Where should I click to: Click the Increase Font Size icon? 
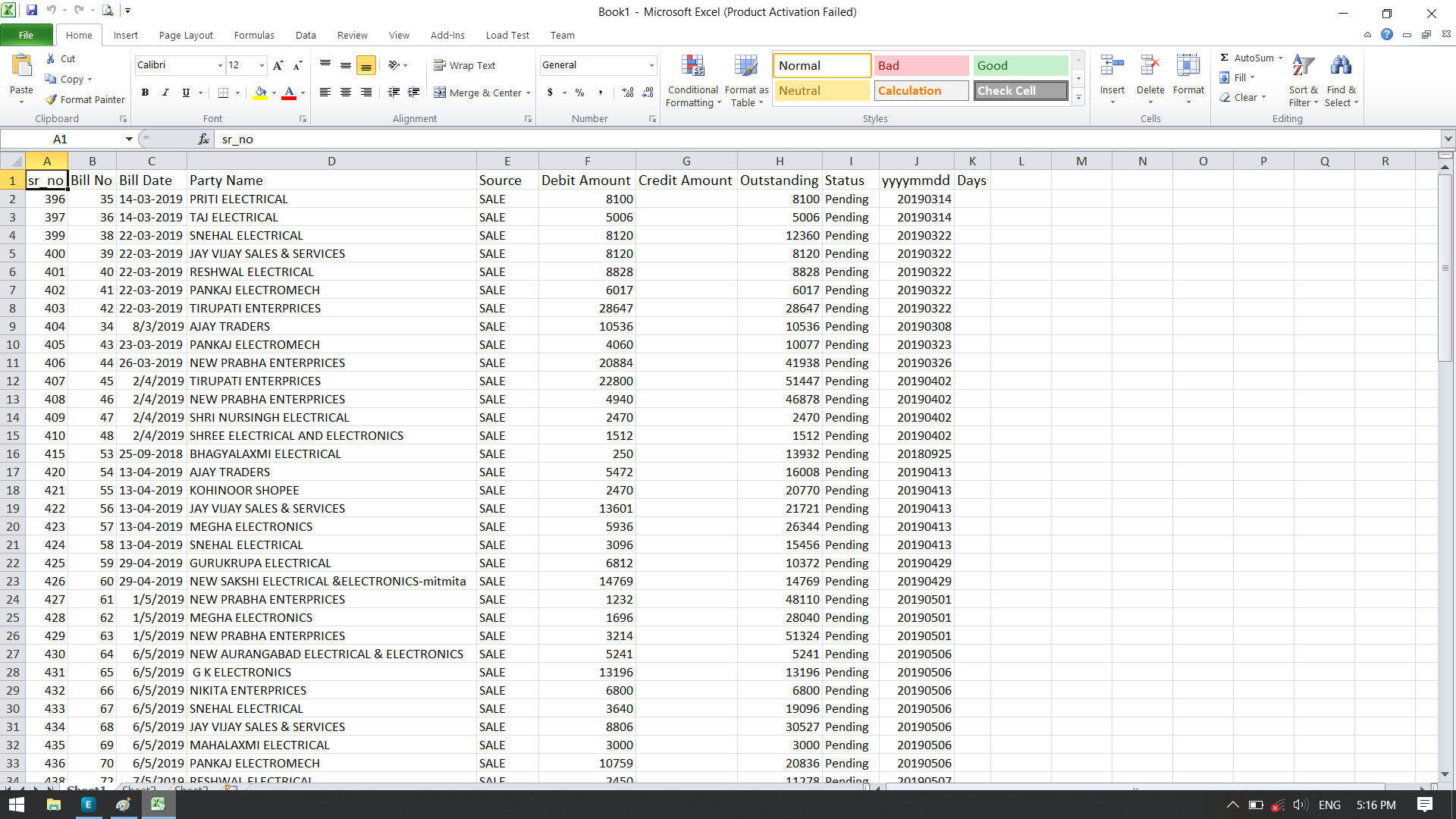tap(278, 65)
